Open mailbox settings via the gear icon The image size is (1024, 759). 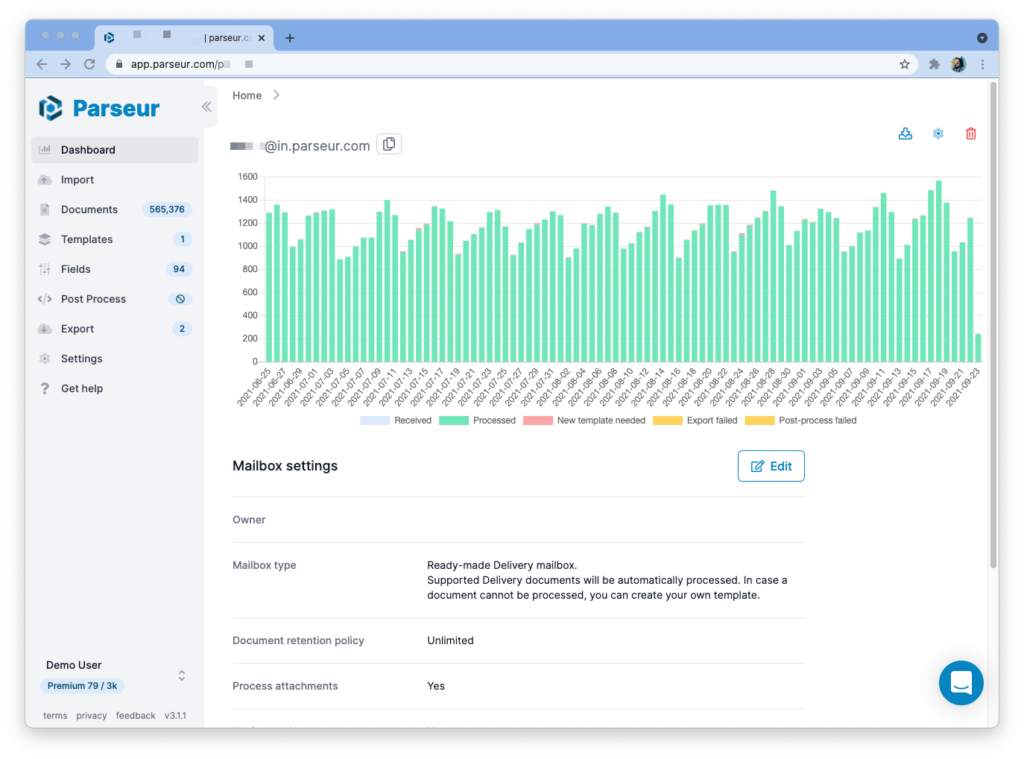tap(938, 132)
